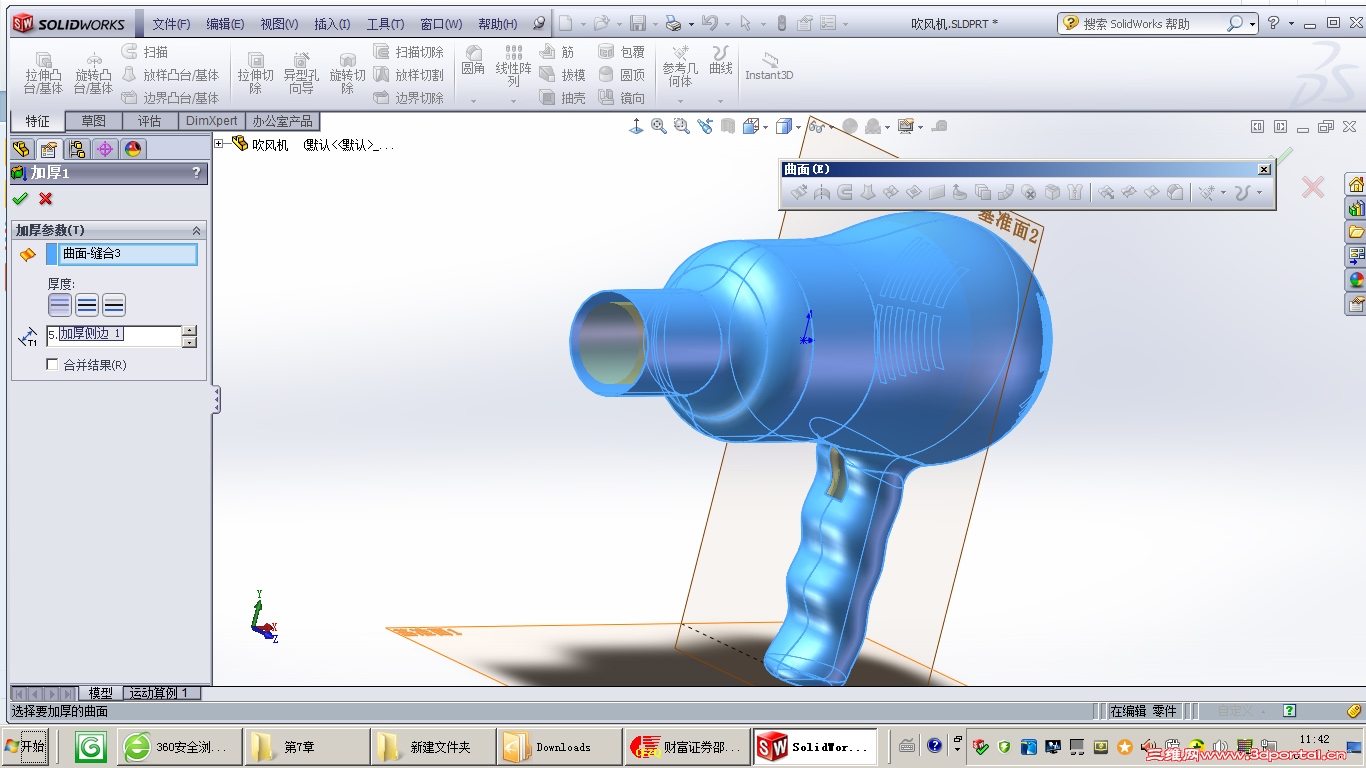This screenshot has width=1366, height=768.
Task: Click the 拉伸凸台/基体 extrude boss tool
Action: 43,72
